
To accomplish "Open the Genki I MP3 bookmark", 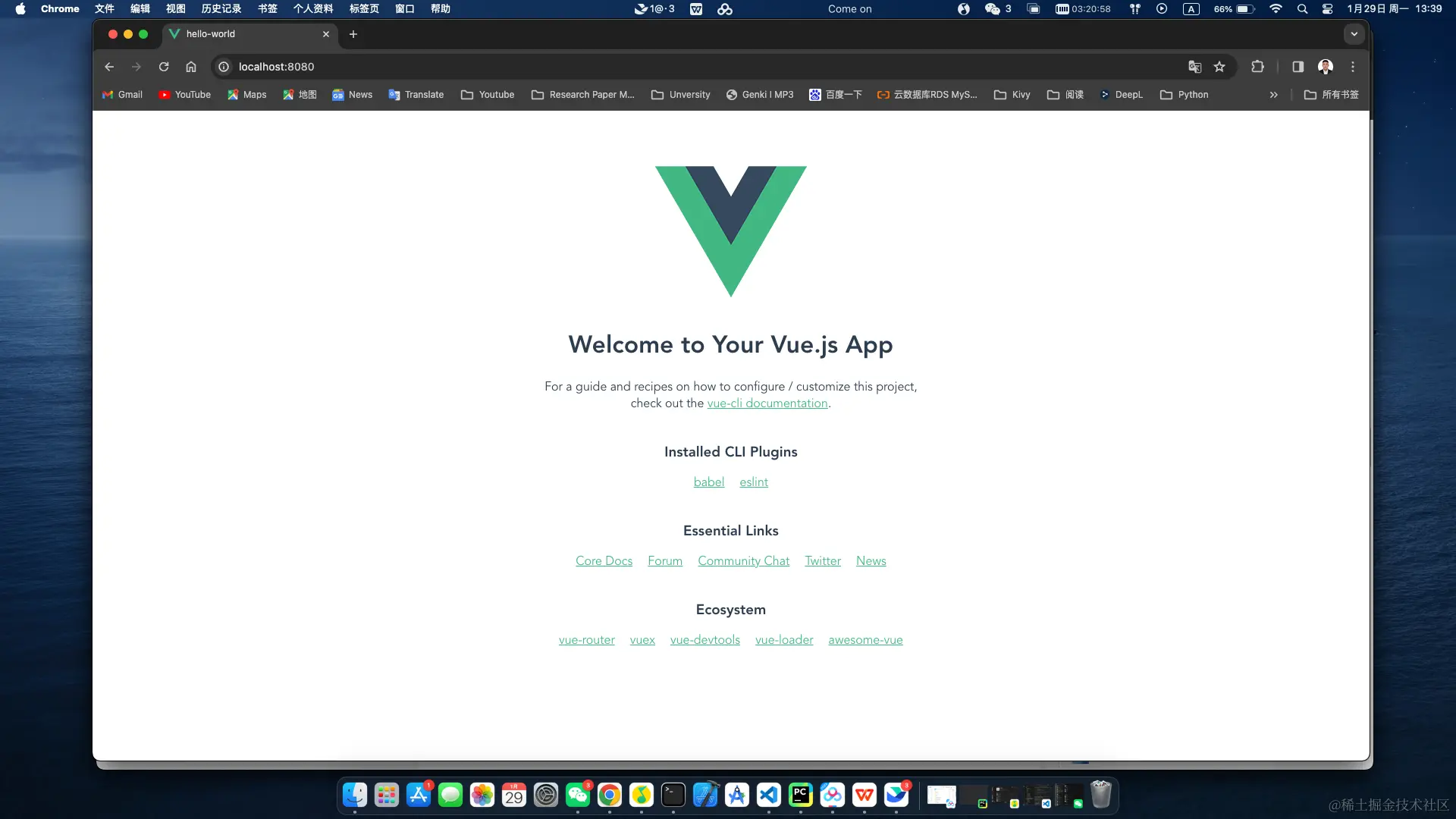I will pyautogui.click(x=760, y=95).
